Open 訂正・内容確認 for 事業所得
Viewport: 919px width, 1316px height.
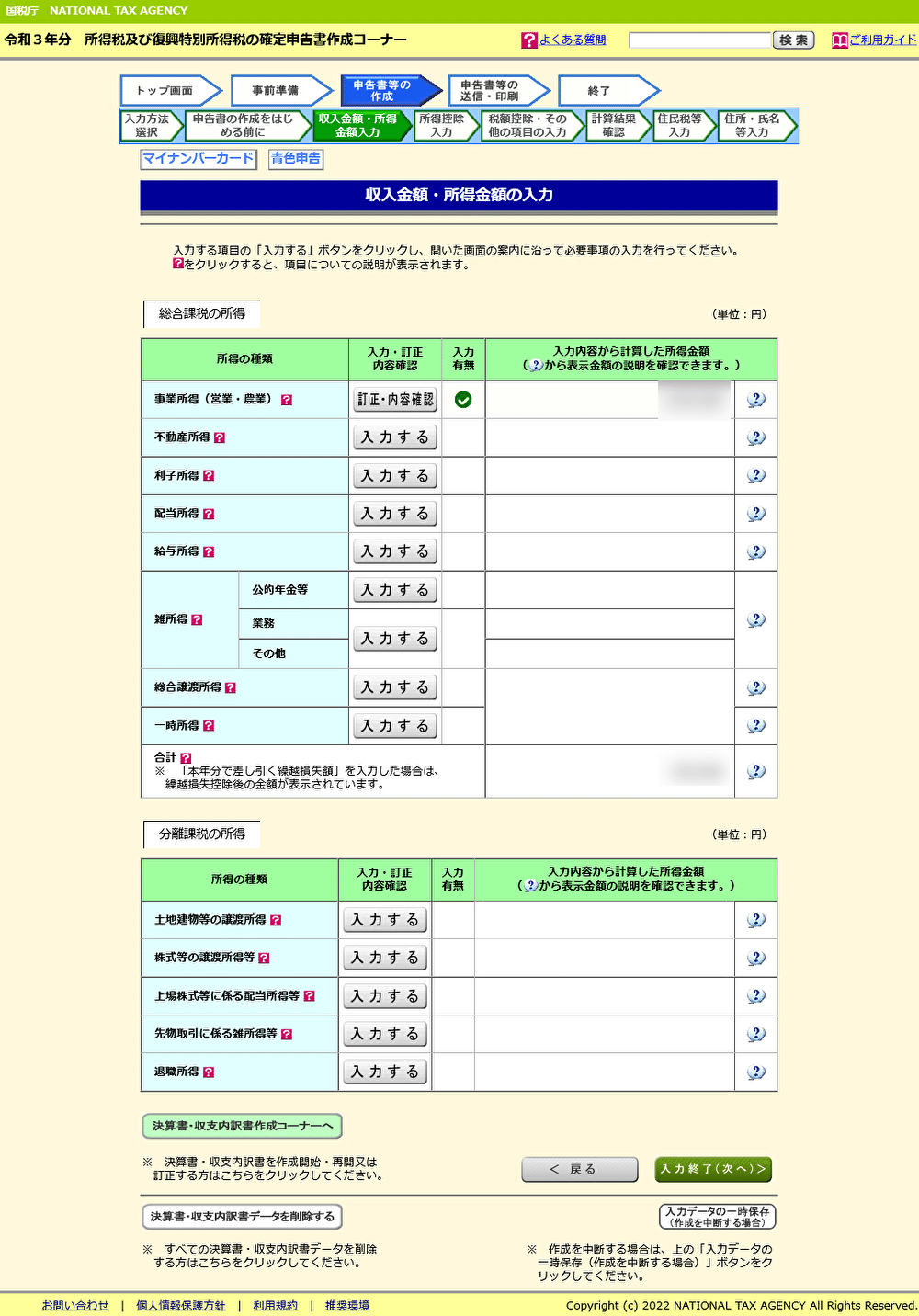(394, 399)
